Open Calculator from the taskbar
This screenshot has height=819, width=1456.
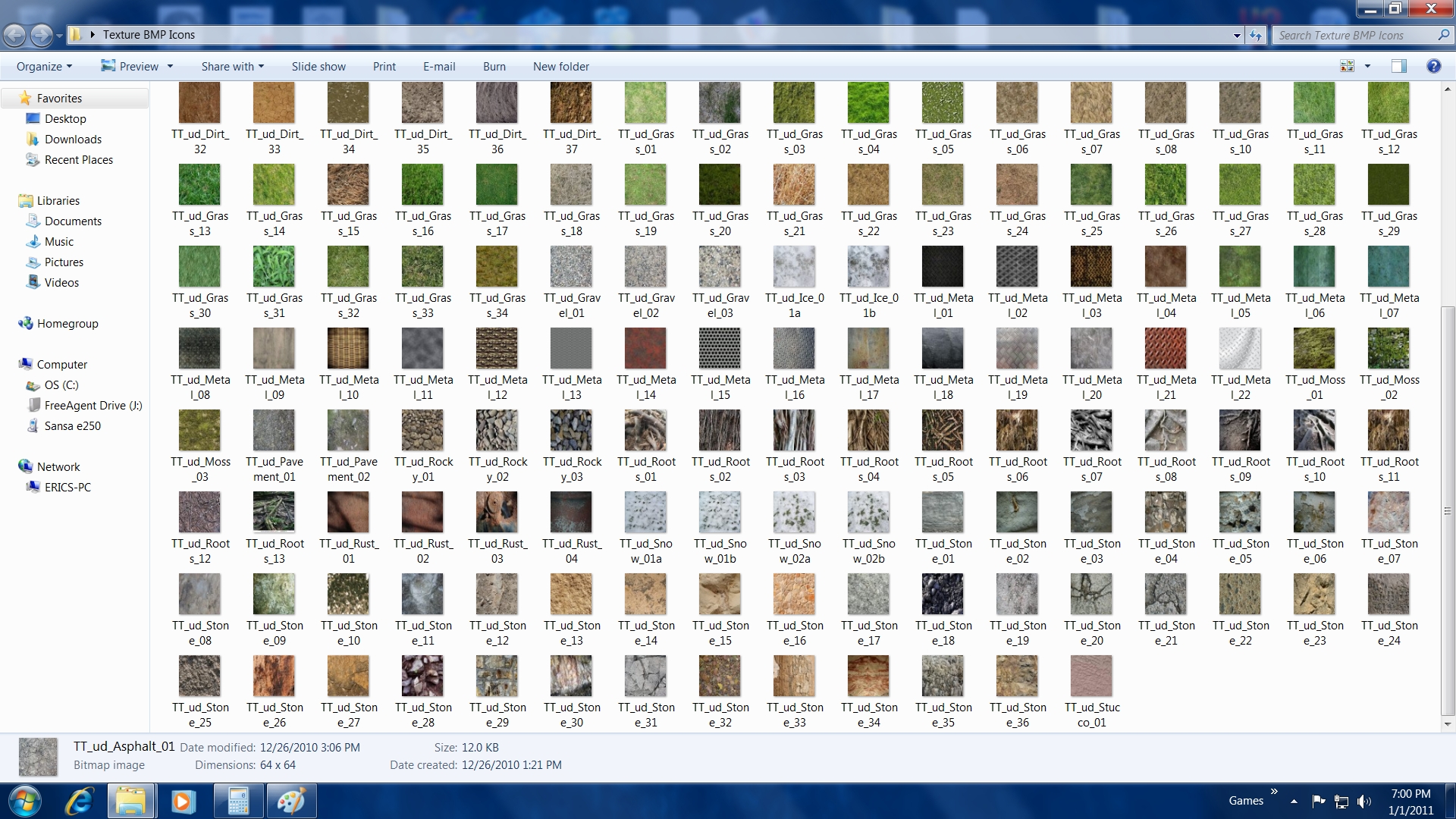(x=238, y=801)
